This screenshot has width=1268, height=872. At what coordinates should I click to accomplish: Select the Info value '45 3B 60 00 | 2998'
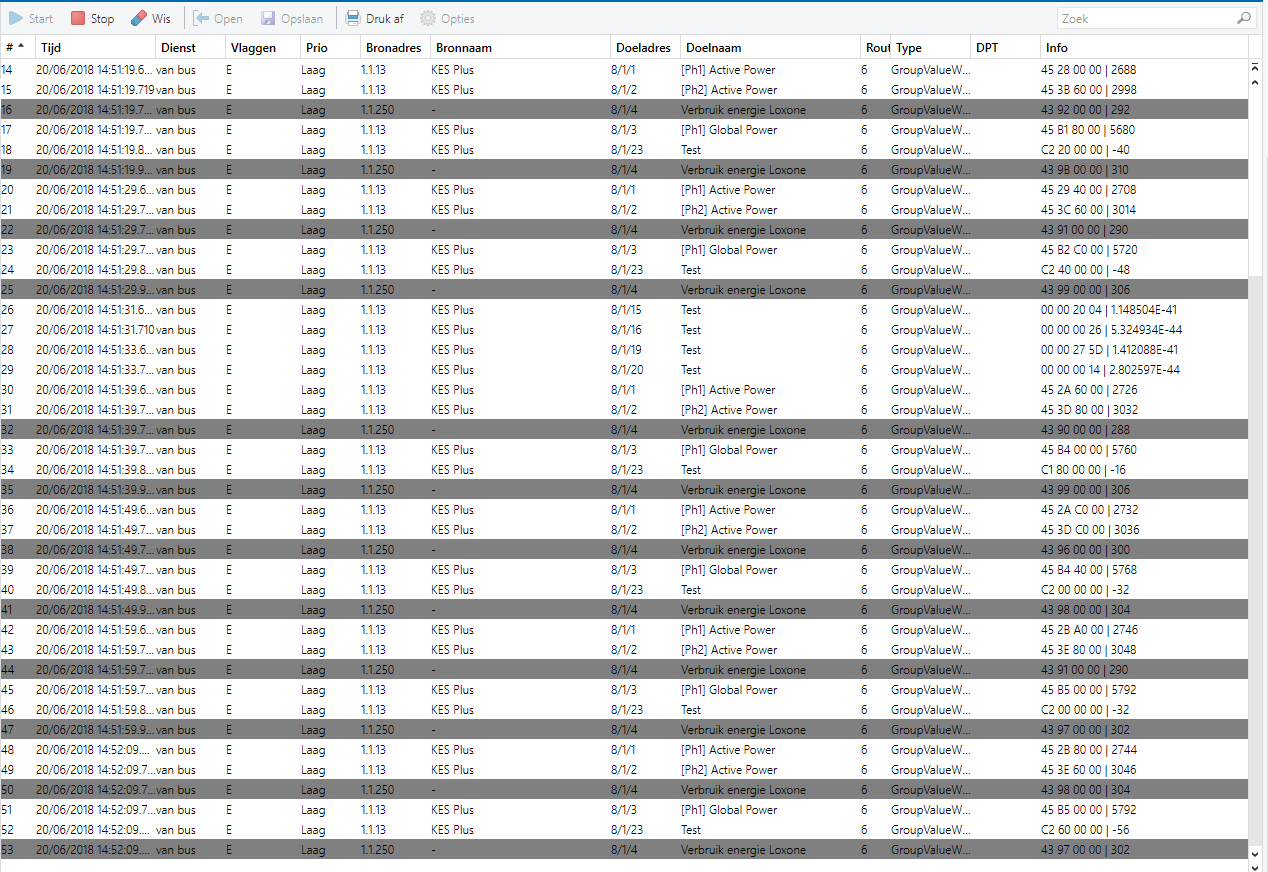[x=1089, y=90]
